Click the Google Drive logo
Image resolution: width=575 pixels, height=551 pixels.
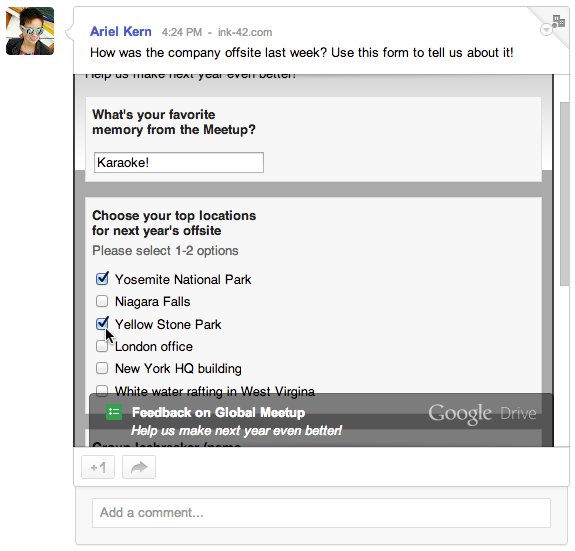(x=482, y=414)
